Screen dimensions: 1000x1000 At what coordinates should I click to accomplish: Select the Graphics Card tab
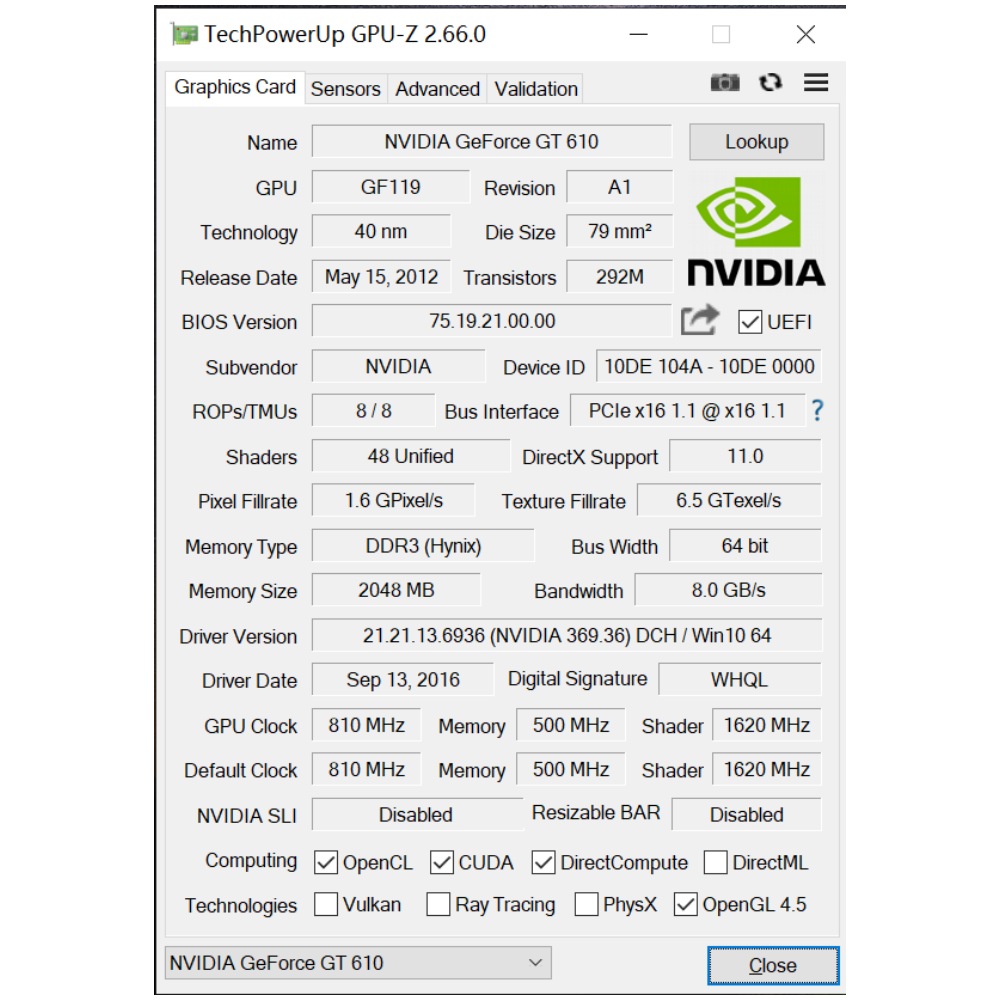[235, 87]
